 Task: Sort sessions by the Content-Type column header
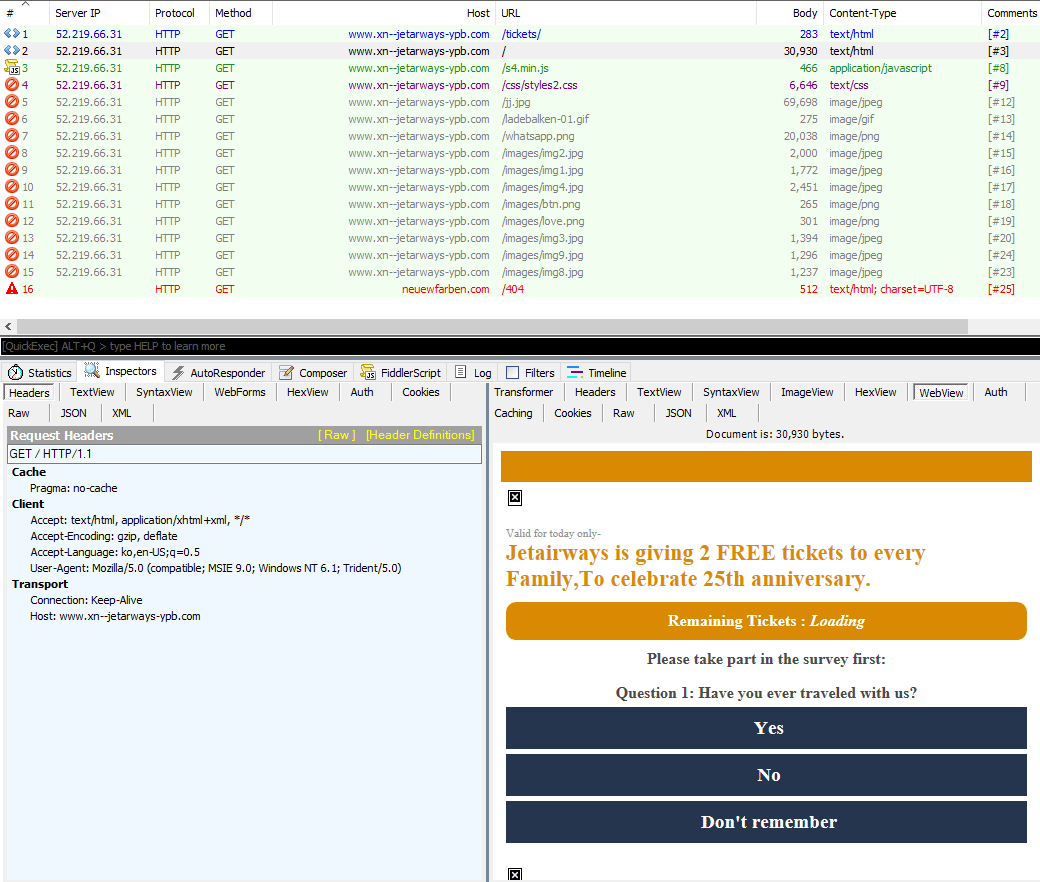tap(862, 13)
